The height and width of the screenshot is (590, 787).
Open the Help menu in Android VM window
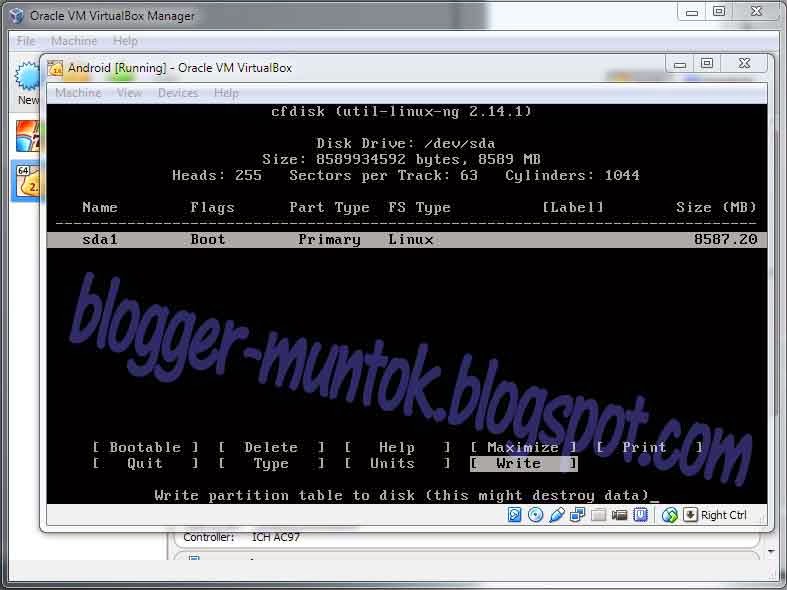226,93
